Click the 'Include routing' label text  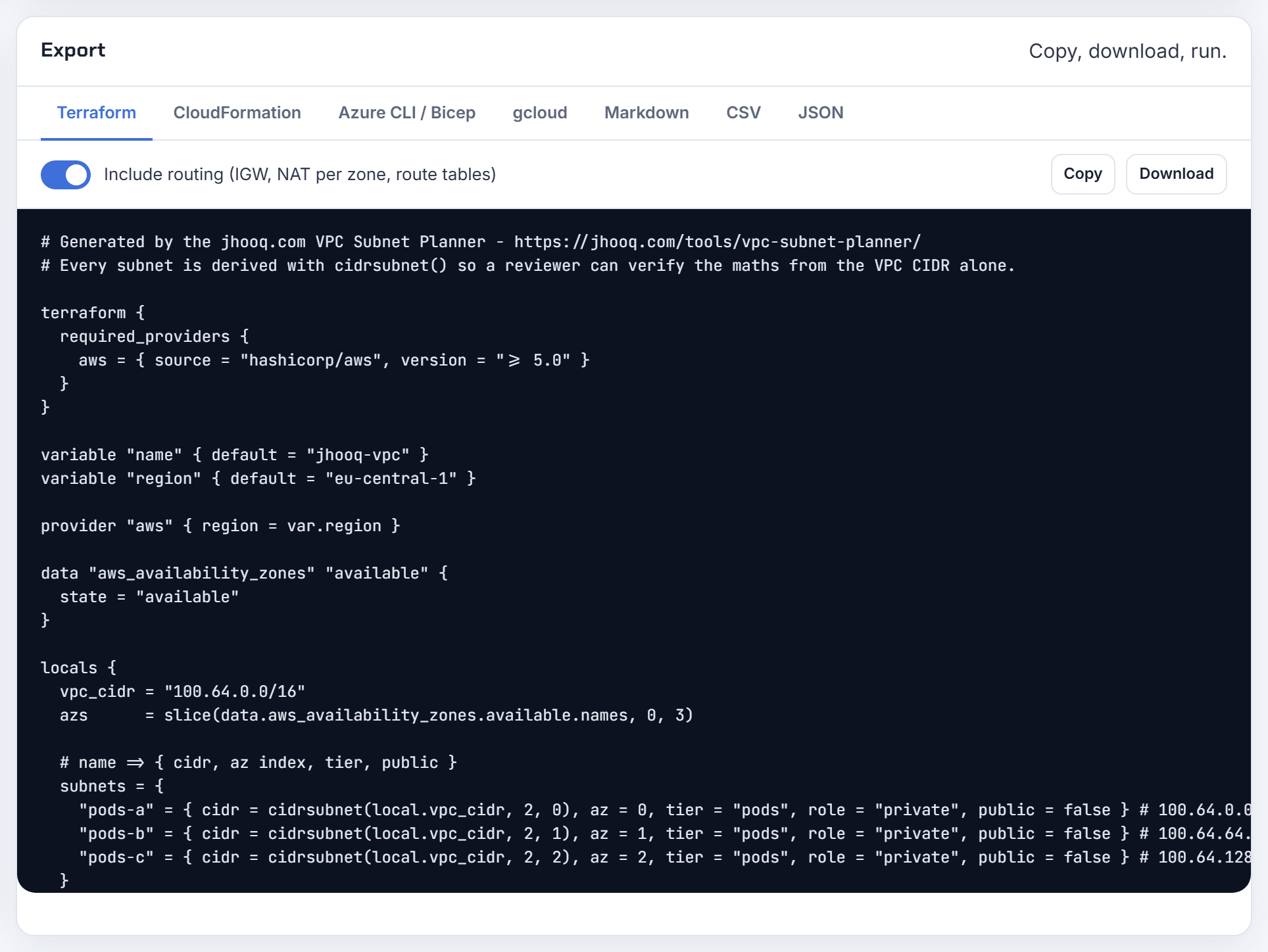pyautogui.click(x=300, y=174)
